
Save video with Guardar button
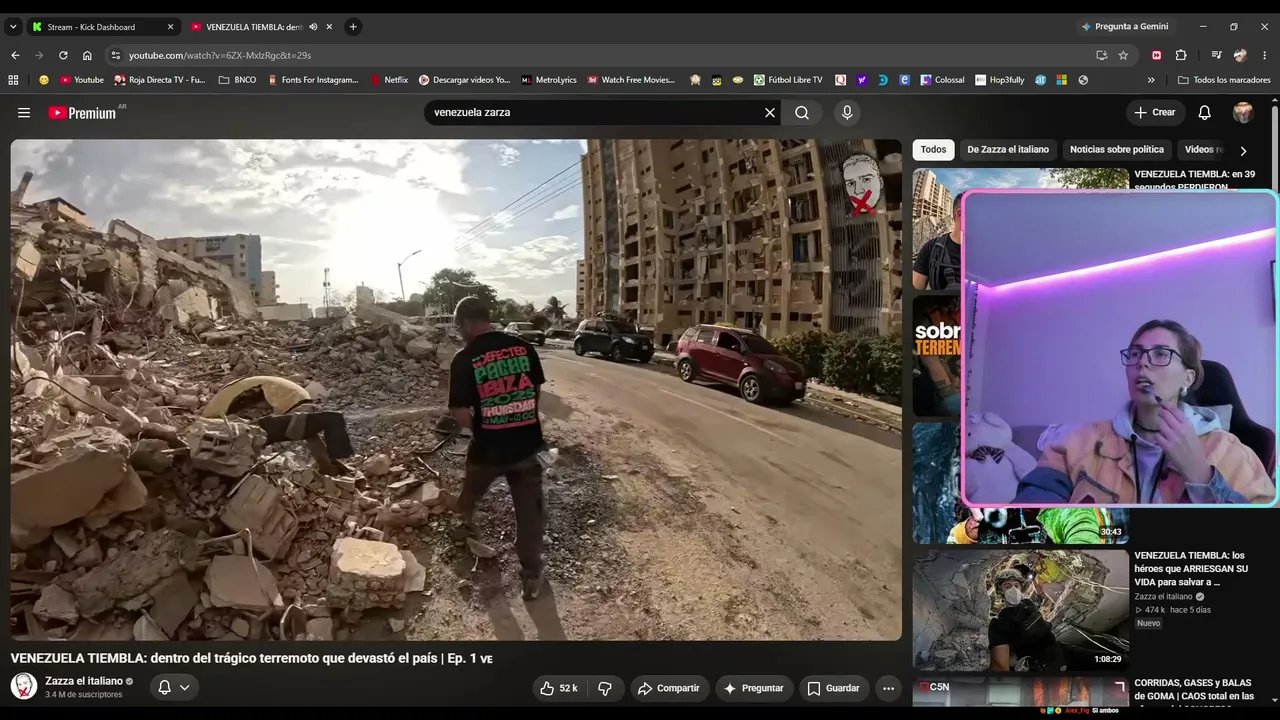pyautogui.click(x=834, y=688)
